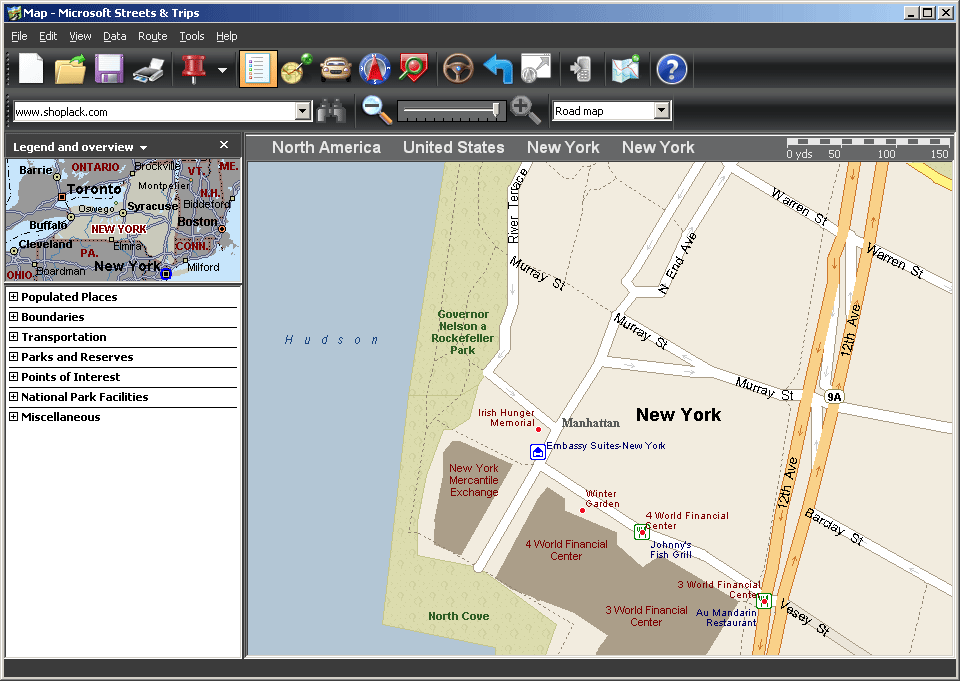Viewport: 960px width, 681px height.
Task: Click the last New York breadcrumb link
Action: [x=658, y=148]
